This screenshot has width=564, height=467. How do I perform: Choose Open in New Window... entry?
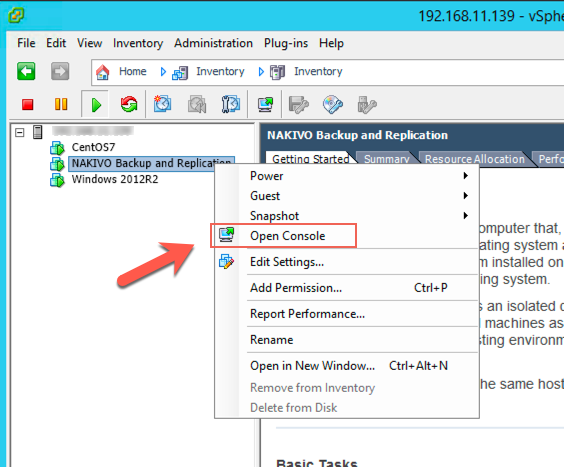(347, 366)
